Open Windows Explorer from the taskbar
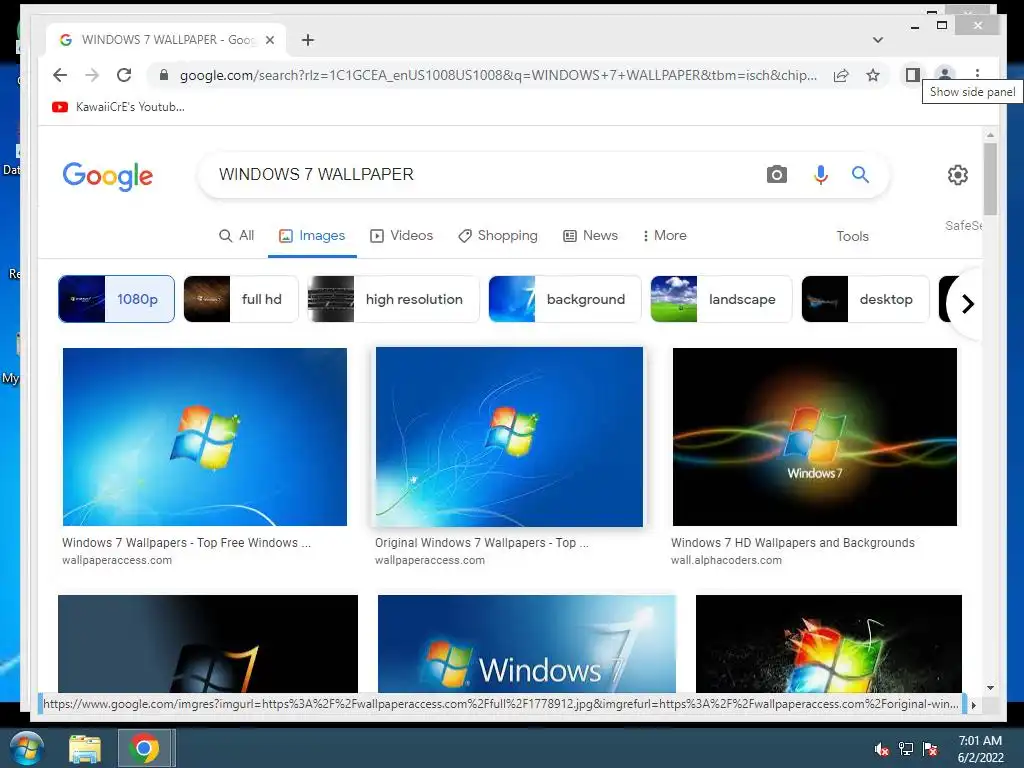The height and width of the screenshot is (768, 1024). pyautogui.click(x=85, y=748)
